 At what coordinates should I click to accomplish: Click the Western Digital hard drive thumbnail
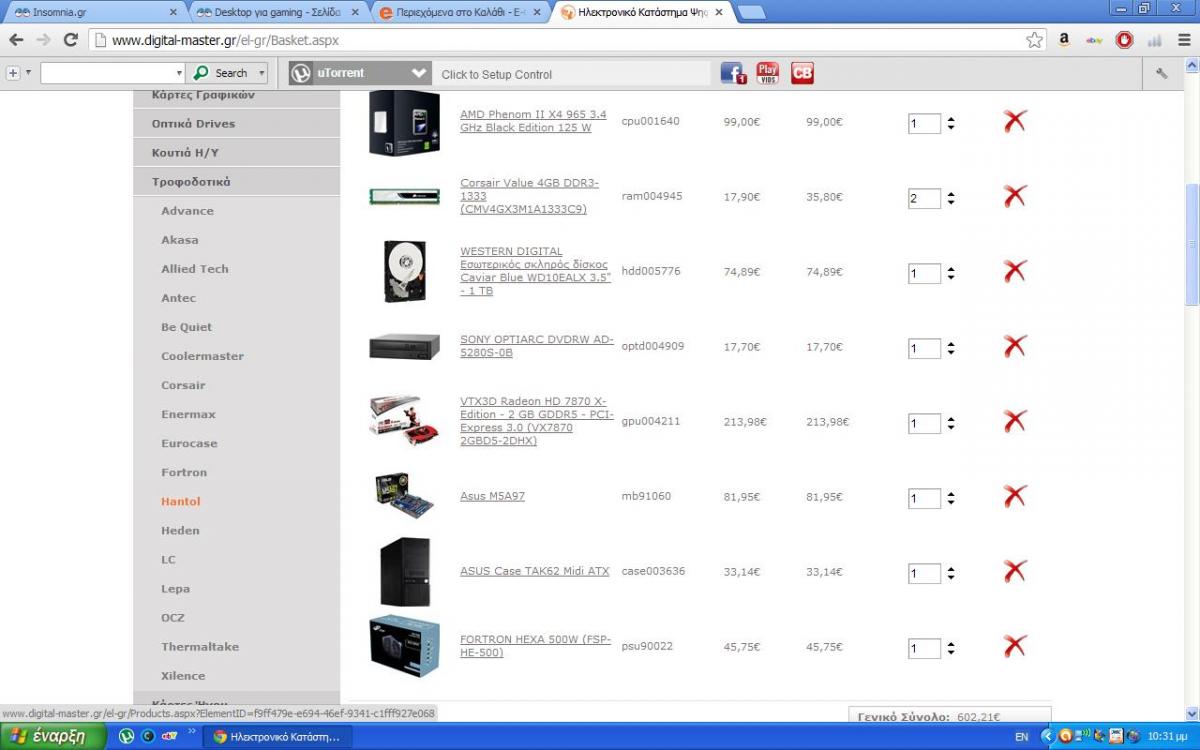coord(404,271)
